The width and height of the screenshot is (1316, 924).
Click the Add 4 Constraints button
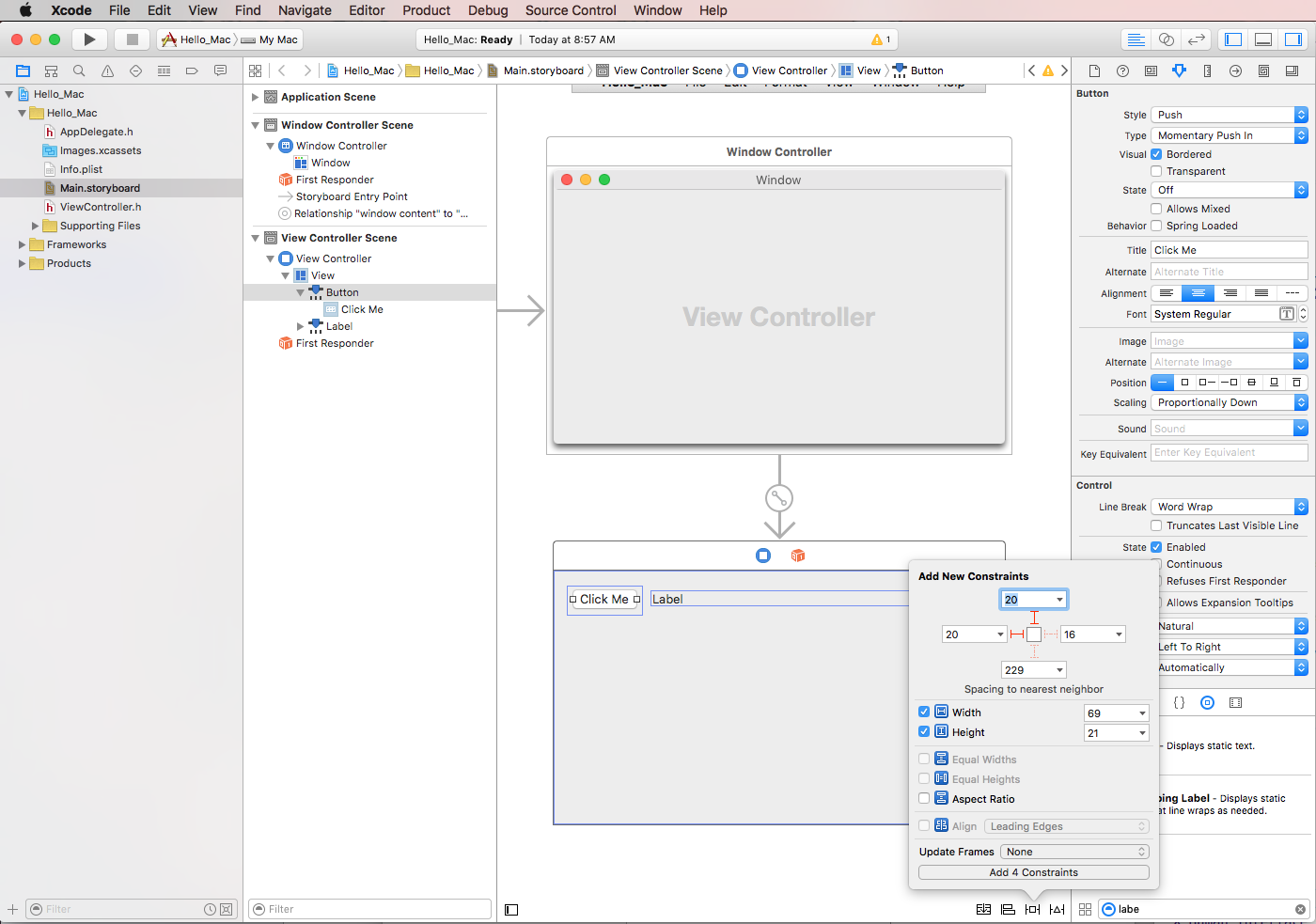point(1033,871)
